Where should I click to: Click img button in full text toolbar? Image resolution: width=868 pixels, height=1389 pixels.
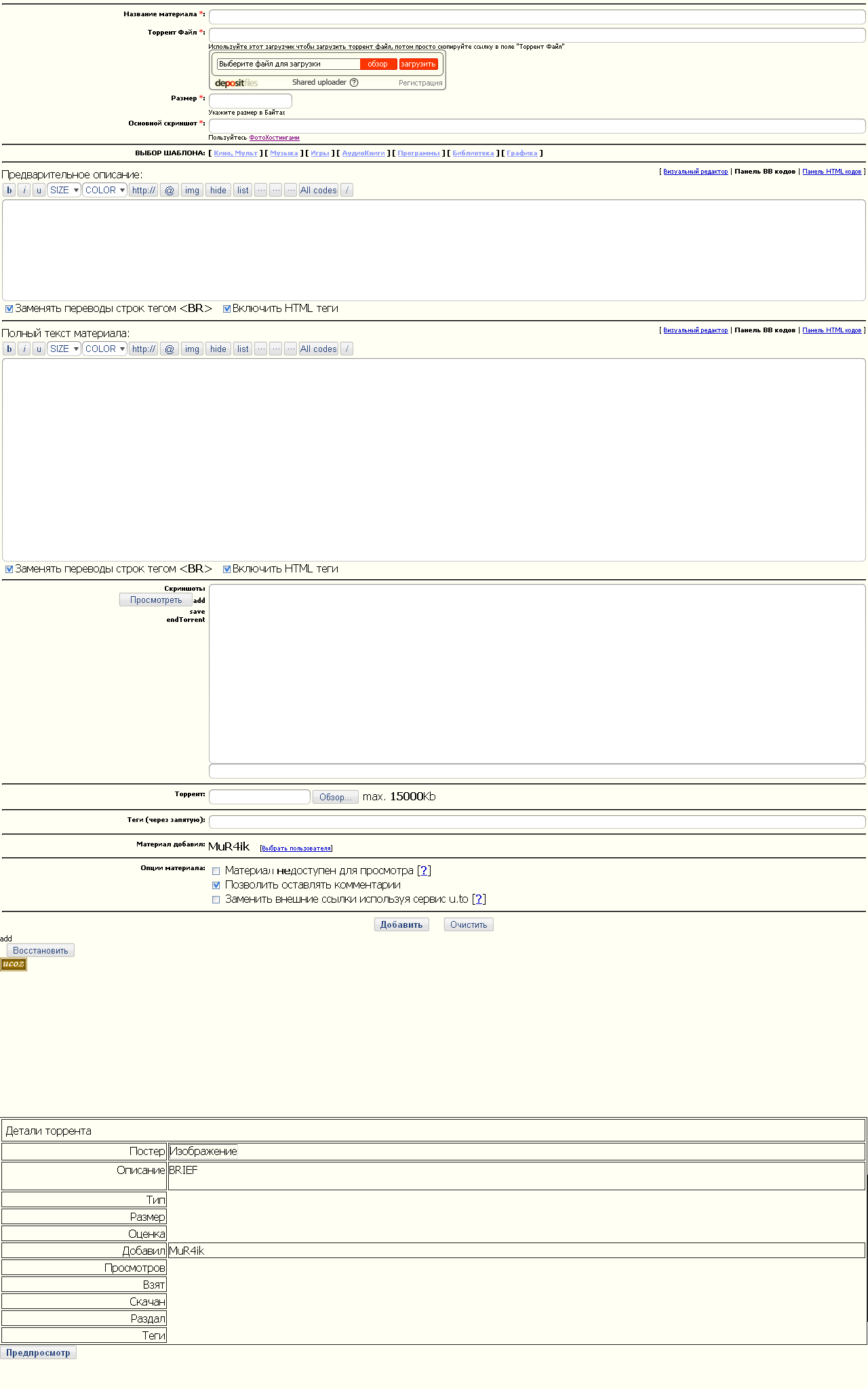[x=192, y=349]
